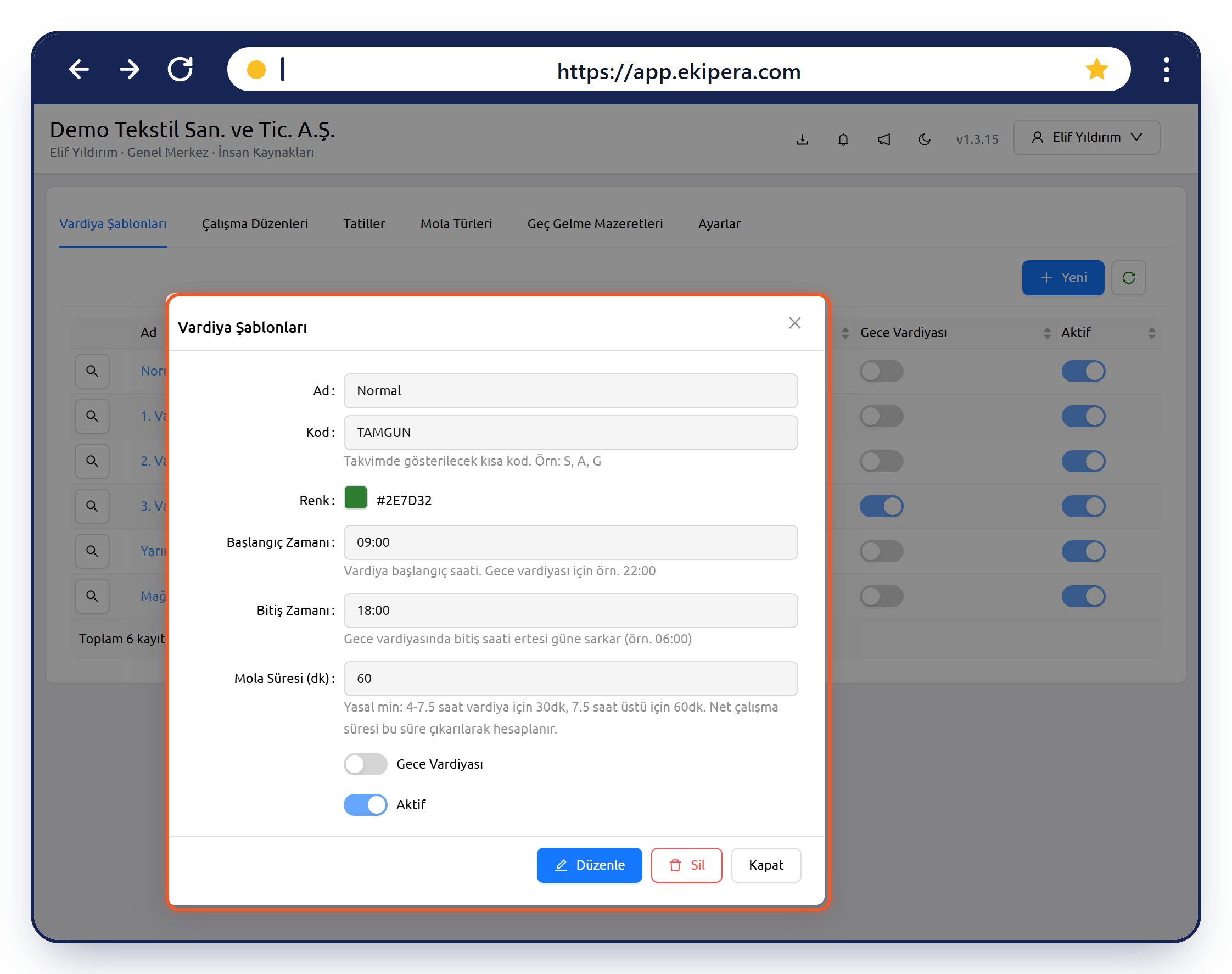Screen dimensions: 1232x974
Task: Bookmark the page with the star icon
Action: pyautogui.click(x=1096, y=70)
